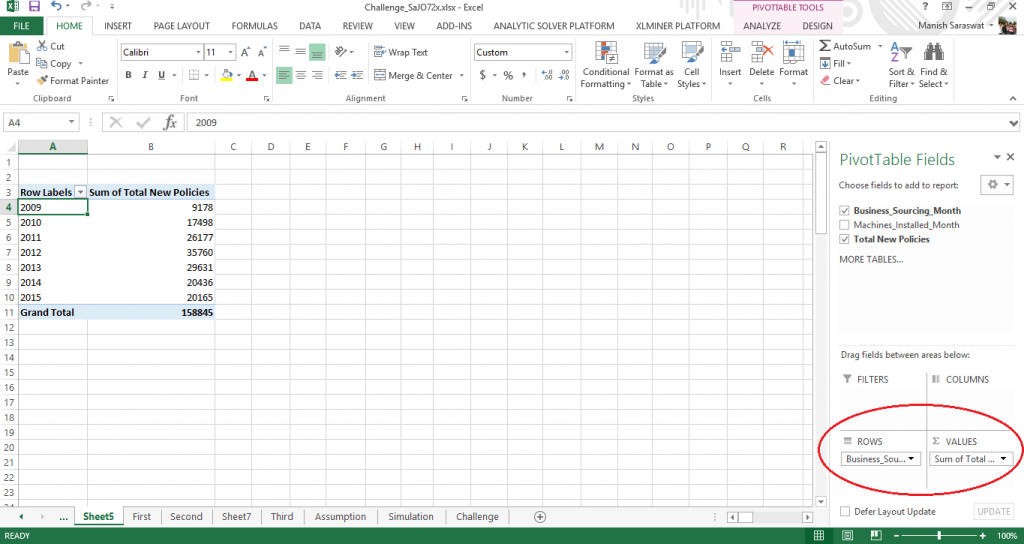Open the Row Labels filter dropdown

[x=80, y=191]
